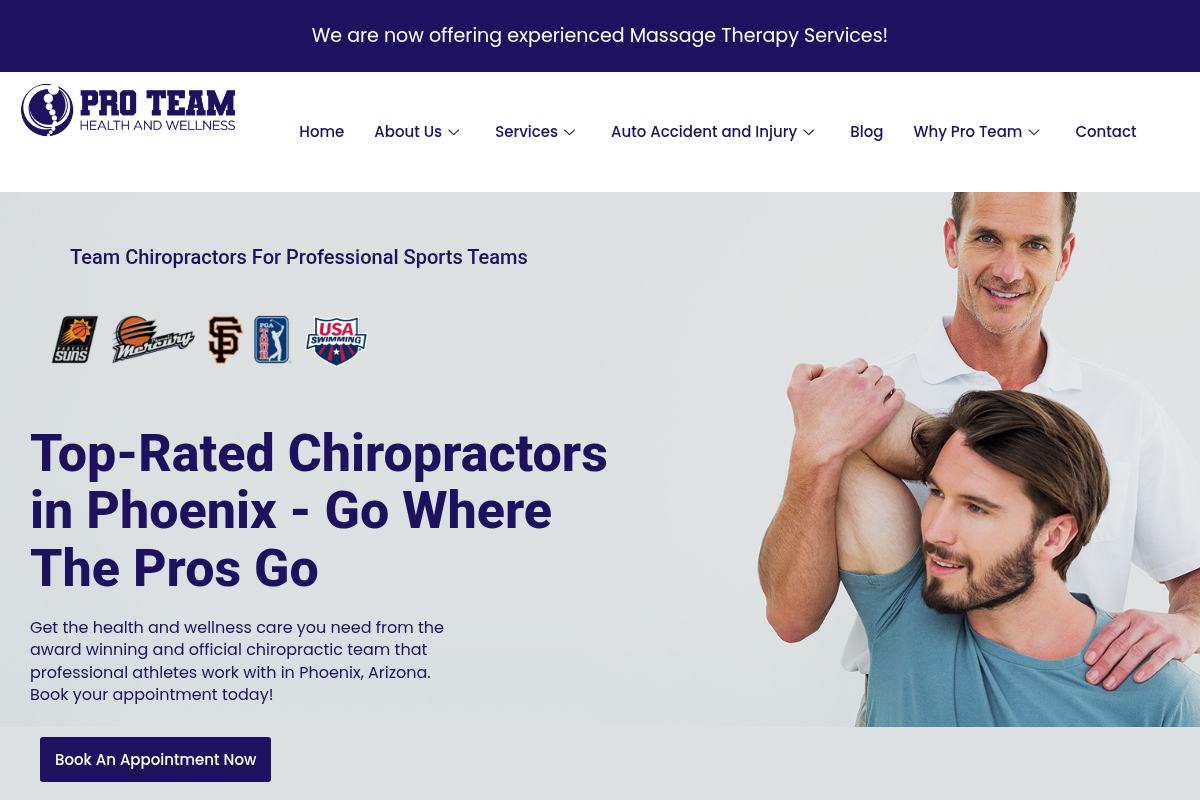
Task: Click the Pro Team Health and Wellness logo
Action: click(x=128, y=110)
